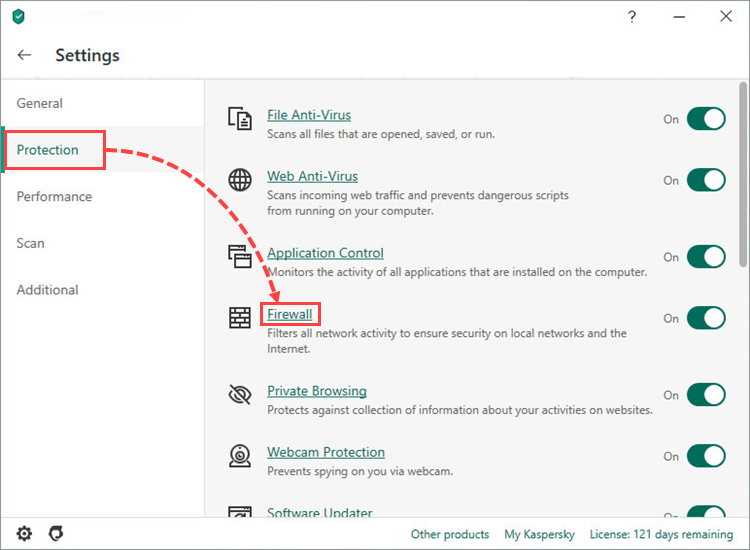Open Web Anti-Virus settings link
The width and height of the screenshot is (750, 550).
pos(312,176)
